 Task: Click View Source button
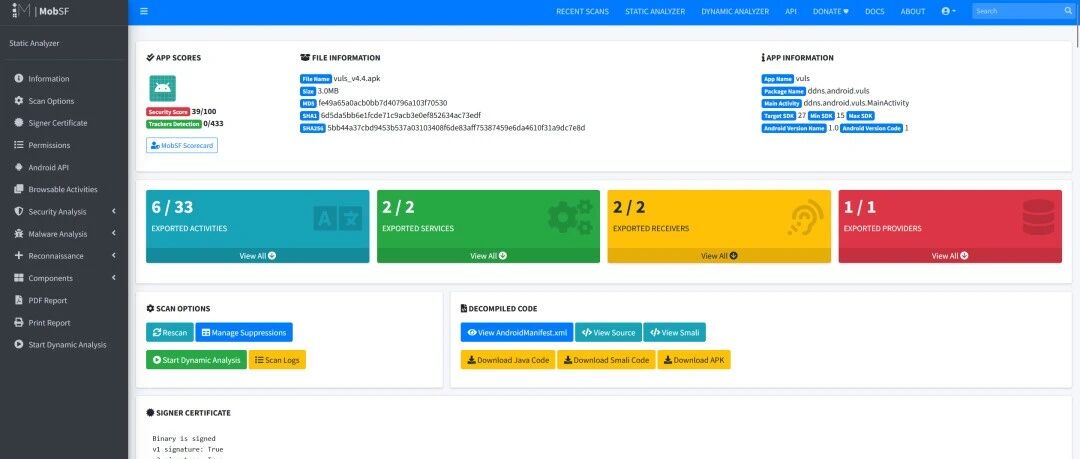click(608, 333)
